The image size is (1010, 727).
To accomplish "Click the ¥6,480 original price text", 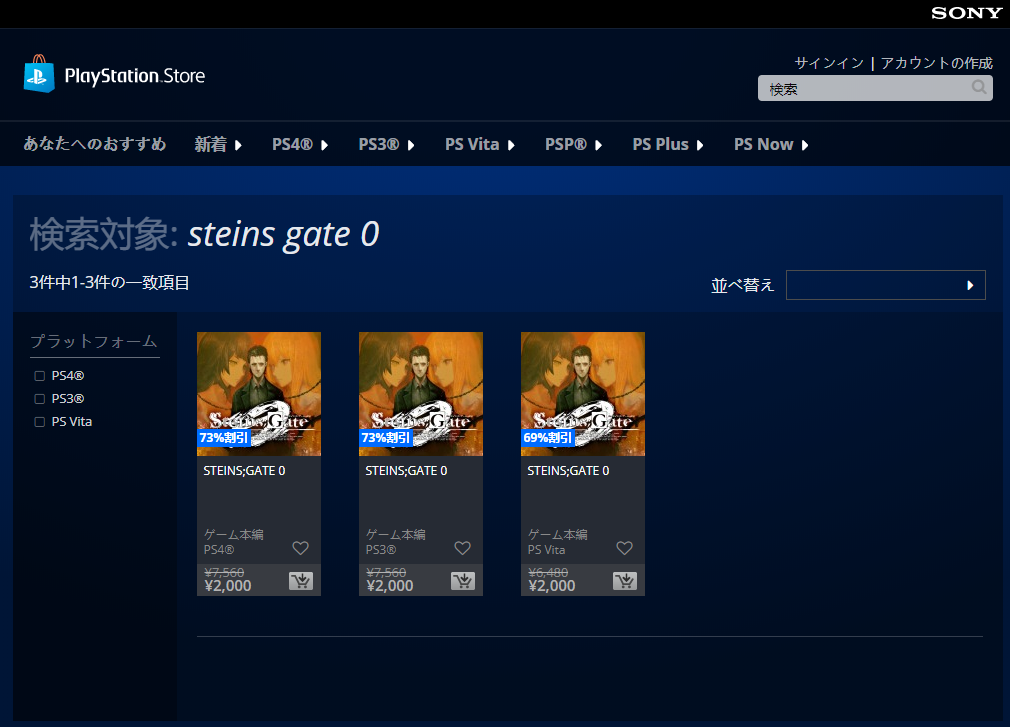I will point(548,572).
